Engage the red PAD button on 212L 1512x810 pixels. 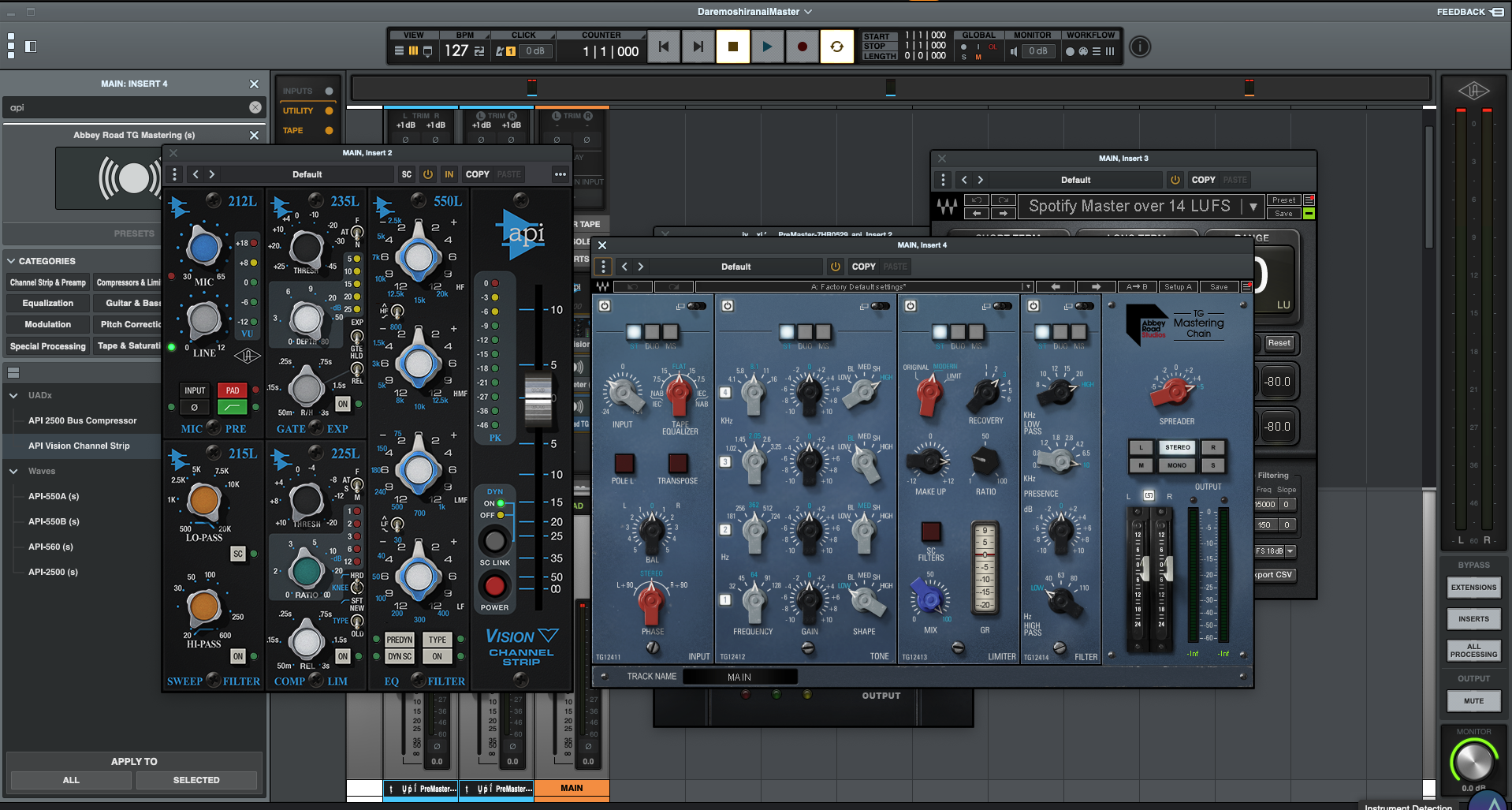click(x=233, y=390)
